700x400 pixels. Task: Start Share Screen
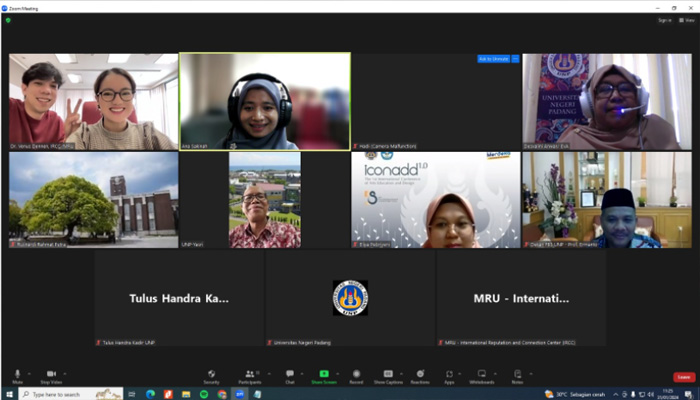[323, 376]
